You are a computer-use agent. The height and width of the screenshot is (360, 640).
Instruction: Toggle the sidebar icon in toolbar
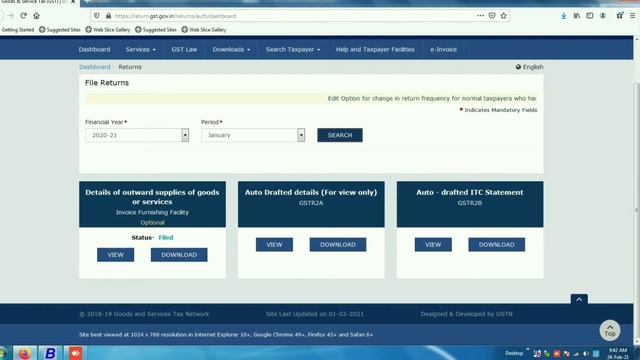click(590, 16)
